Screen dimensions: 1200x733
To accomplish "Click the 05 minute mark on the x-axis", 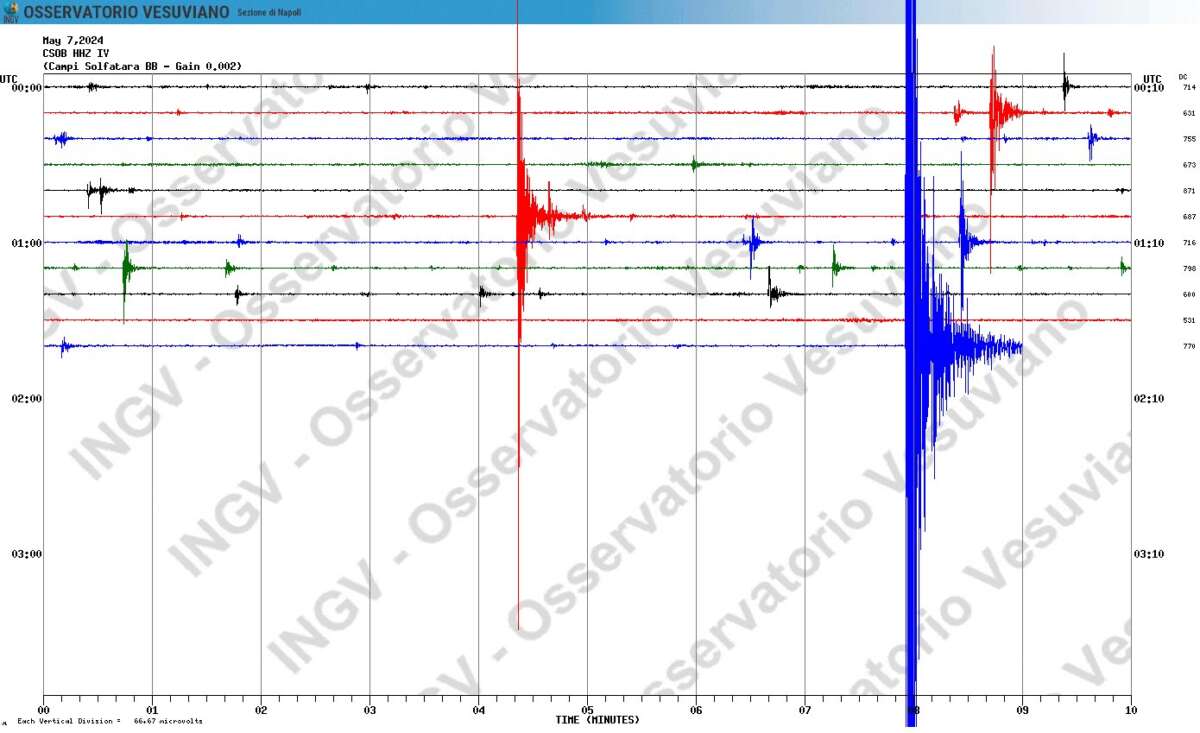I will pyautogui.click(x=587, y=711).
